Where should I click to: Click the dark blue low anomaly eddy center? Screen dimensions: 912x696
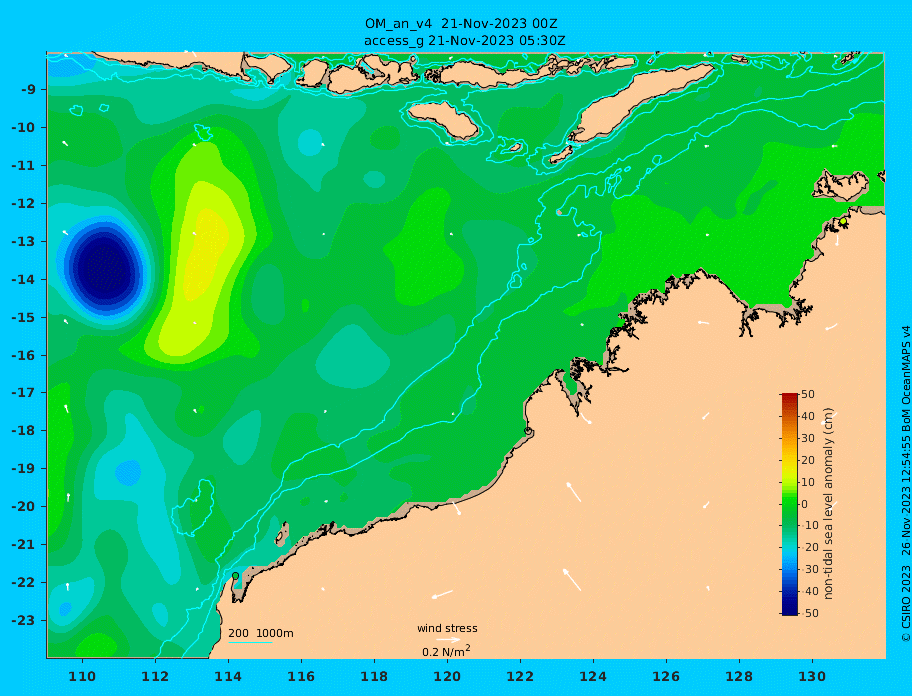pyautogui.click(x=105, y=269)
